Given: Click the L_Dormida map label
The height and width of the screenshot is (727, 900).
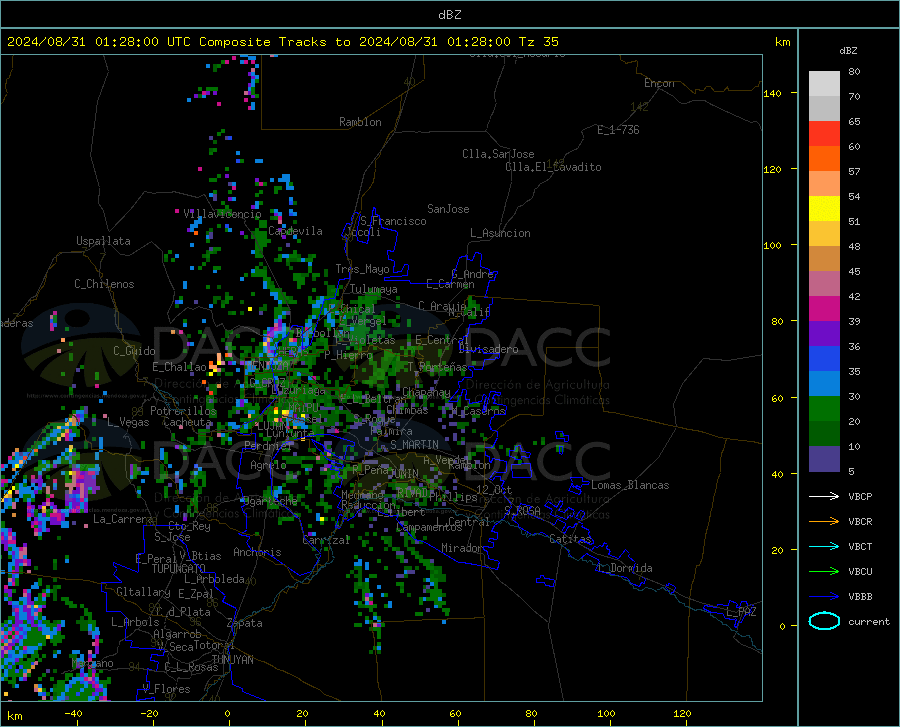Looking at the screenshot, I should tap(625, 568).
